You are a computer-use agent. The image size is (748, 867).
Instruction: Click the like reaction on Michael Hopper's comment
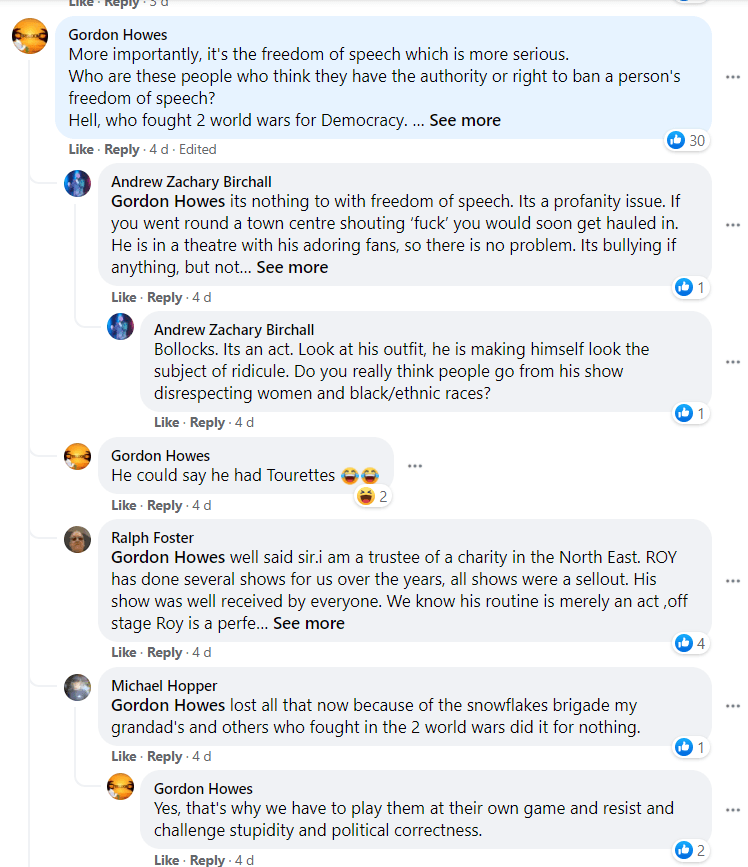tap(685, 747)
